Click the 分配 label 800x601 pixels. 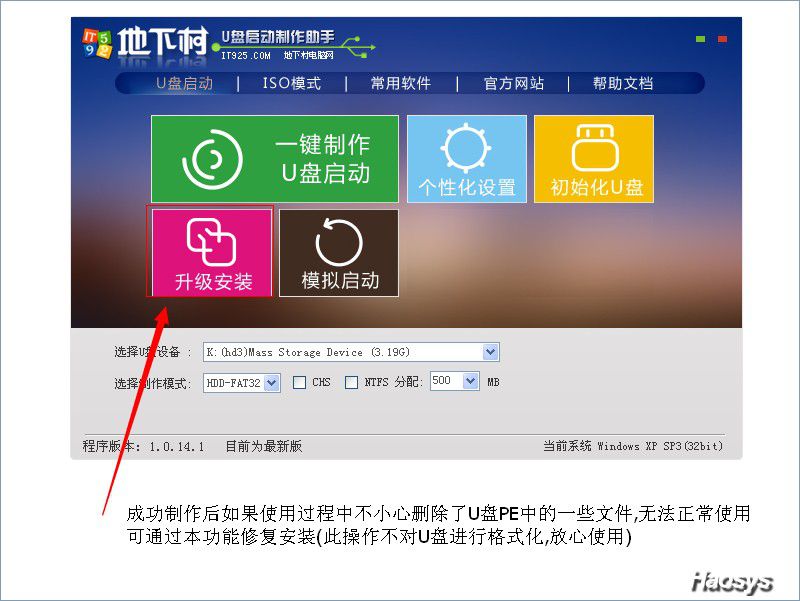pyautogui.click(x=408, y=382)
